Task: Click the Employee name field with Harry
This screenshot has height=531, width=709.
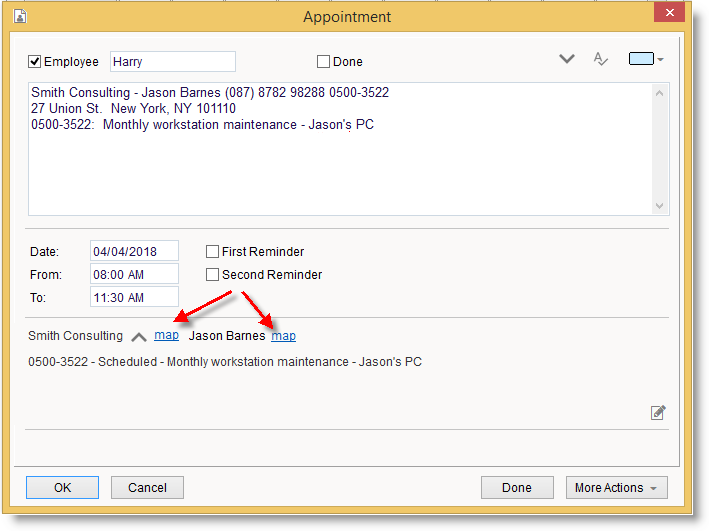Action: 172,62
